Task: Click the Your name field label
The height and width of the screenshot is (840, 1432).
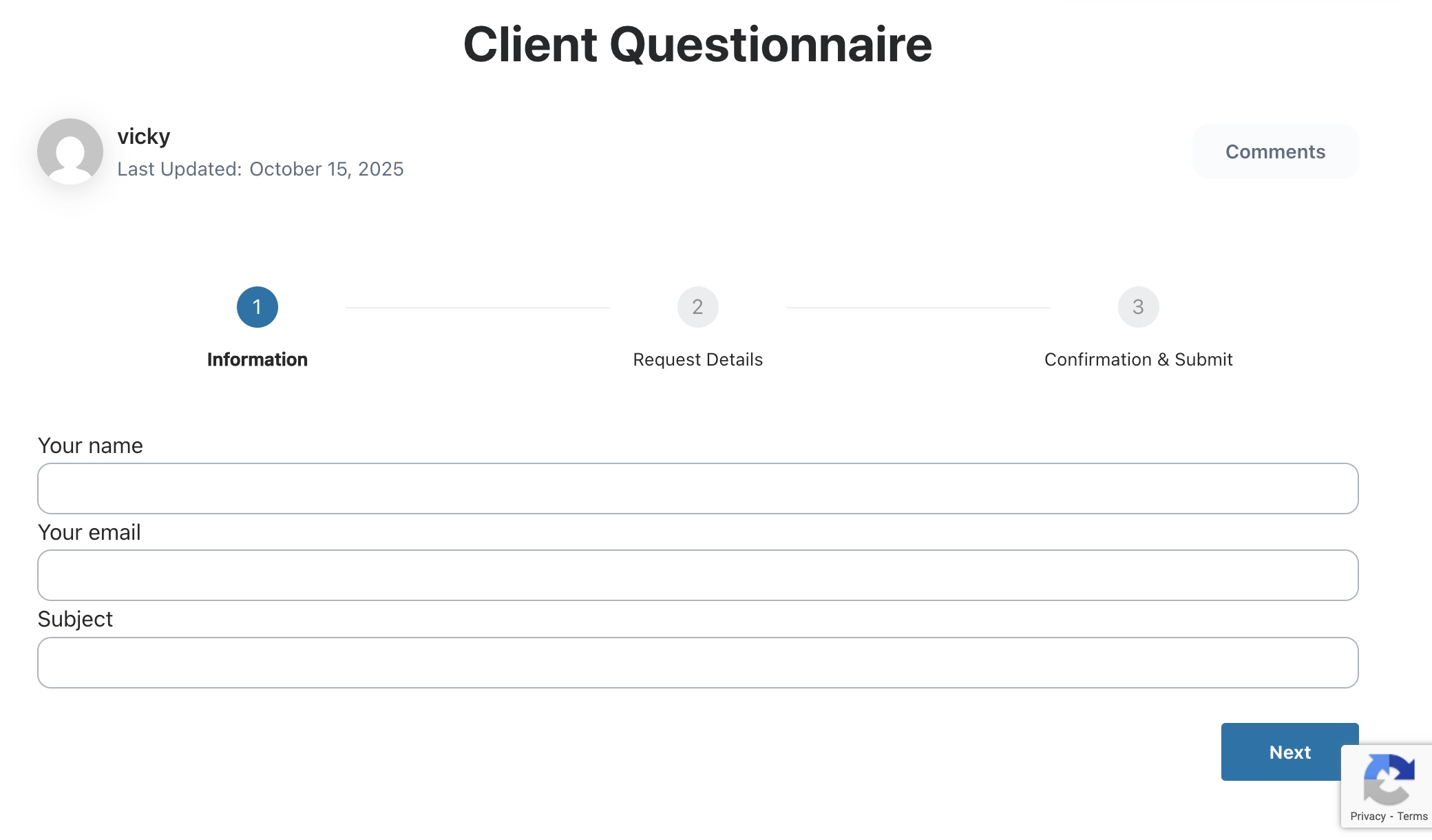Action: pos(90,445)
